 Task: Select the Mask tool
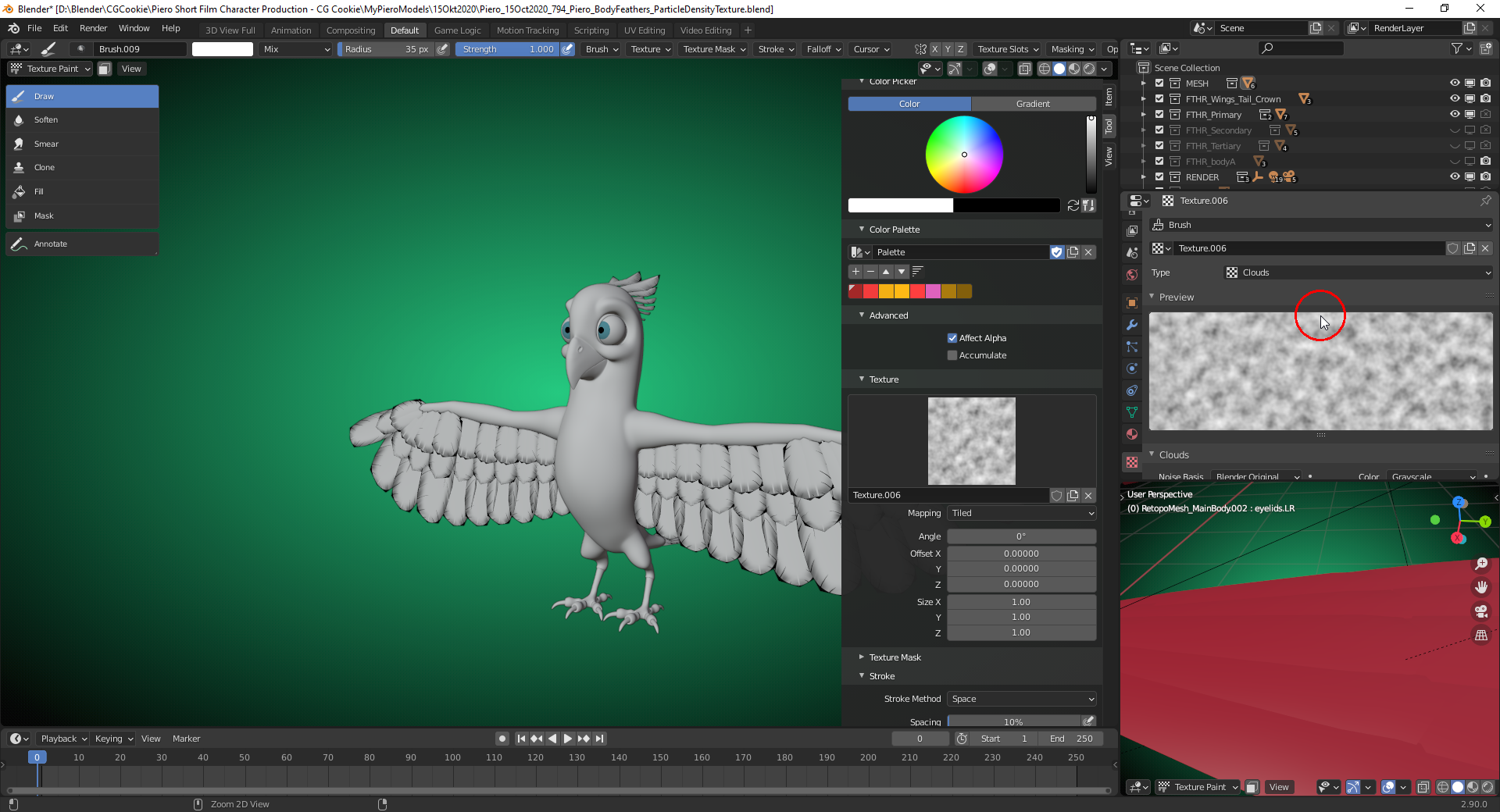(x=82, y=215)
